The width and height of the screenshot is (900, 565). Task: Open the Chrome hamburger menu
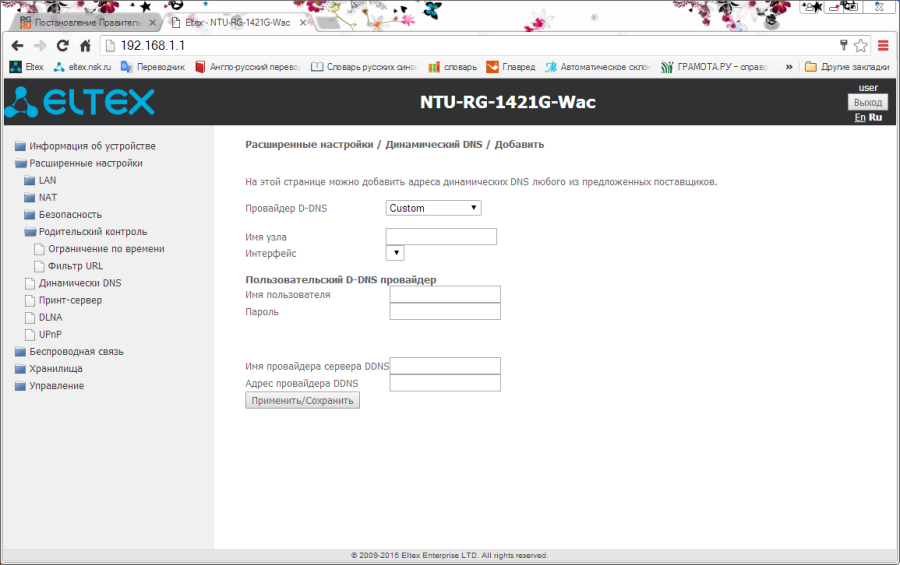pyautogui.click(x=883, y=45)
